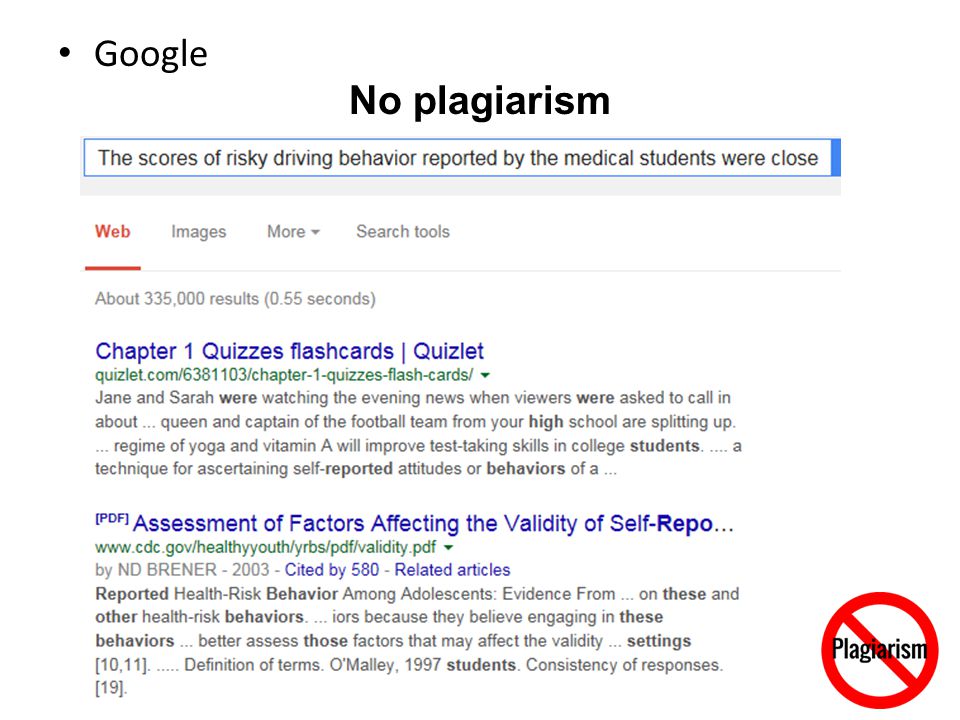Click the no-plagiarism prohibition sign icon
Viewport: 960px width, 720px height.
(x=880, y=650)
